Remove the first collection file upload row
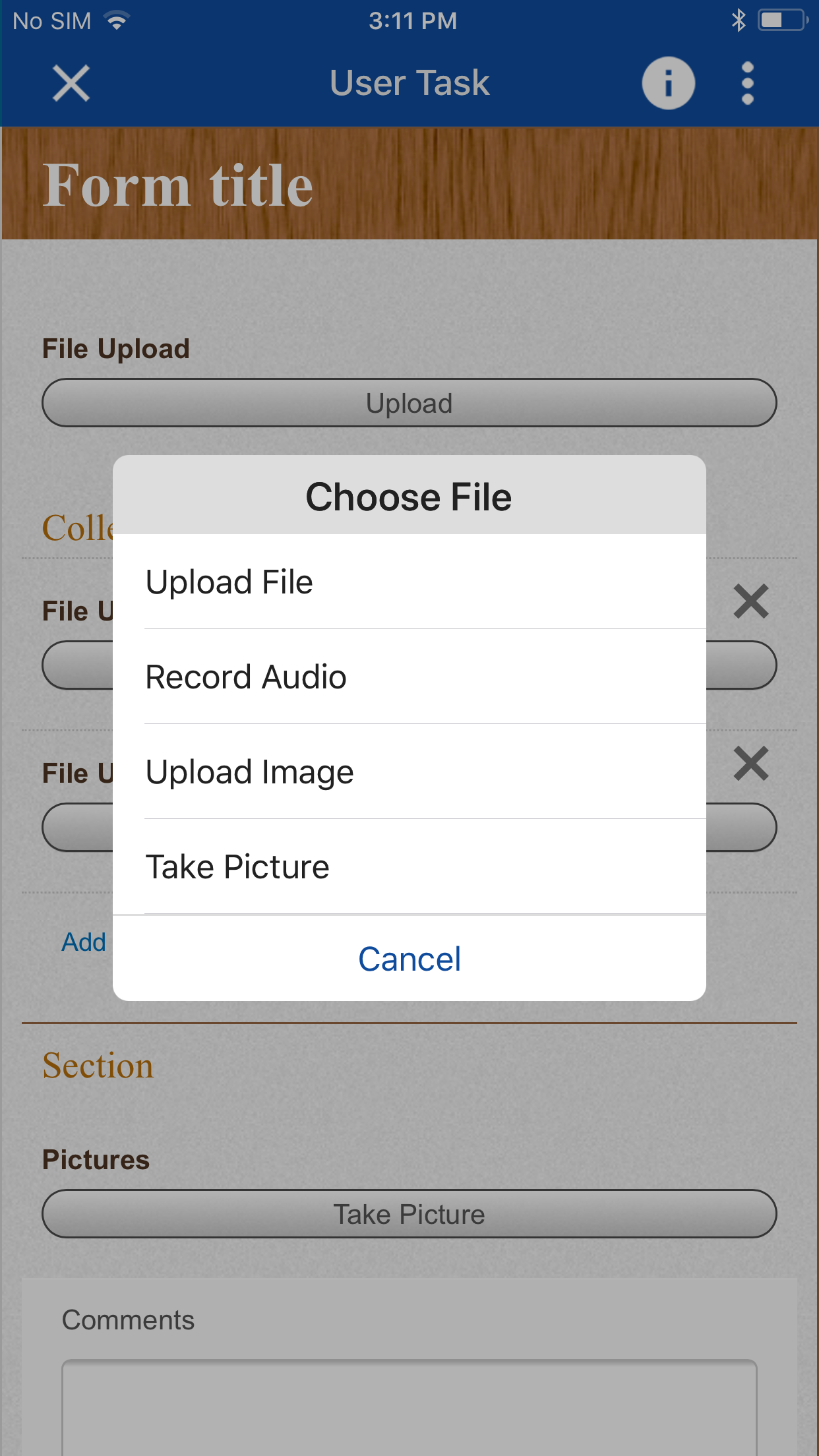 [x=751, y=601]
